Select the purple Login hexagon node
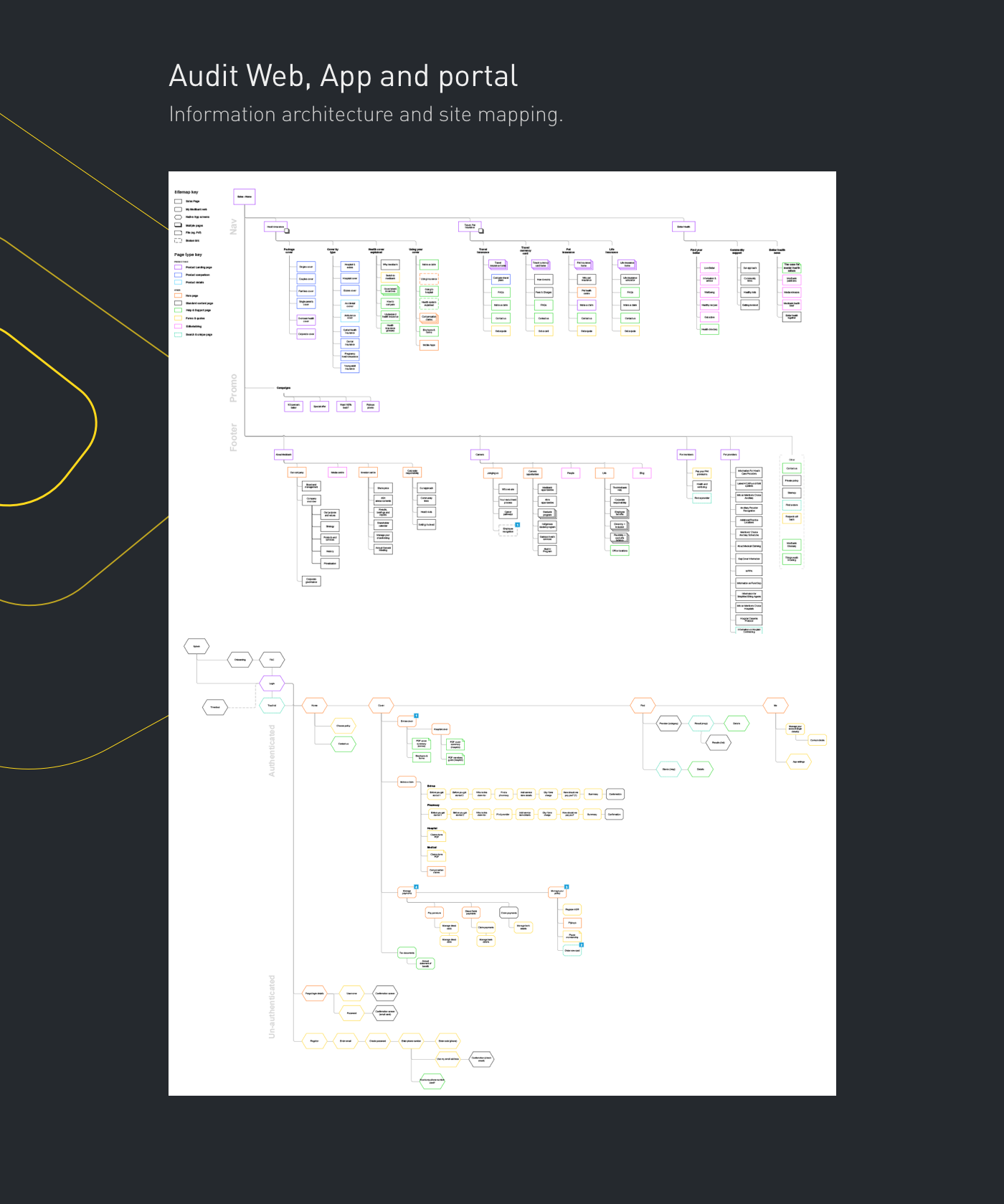The width and height of the screenshot is (1004, 1204). pos(272,683)
